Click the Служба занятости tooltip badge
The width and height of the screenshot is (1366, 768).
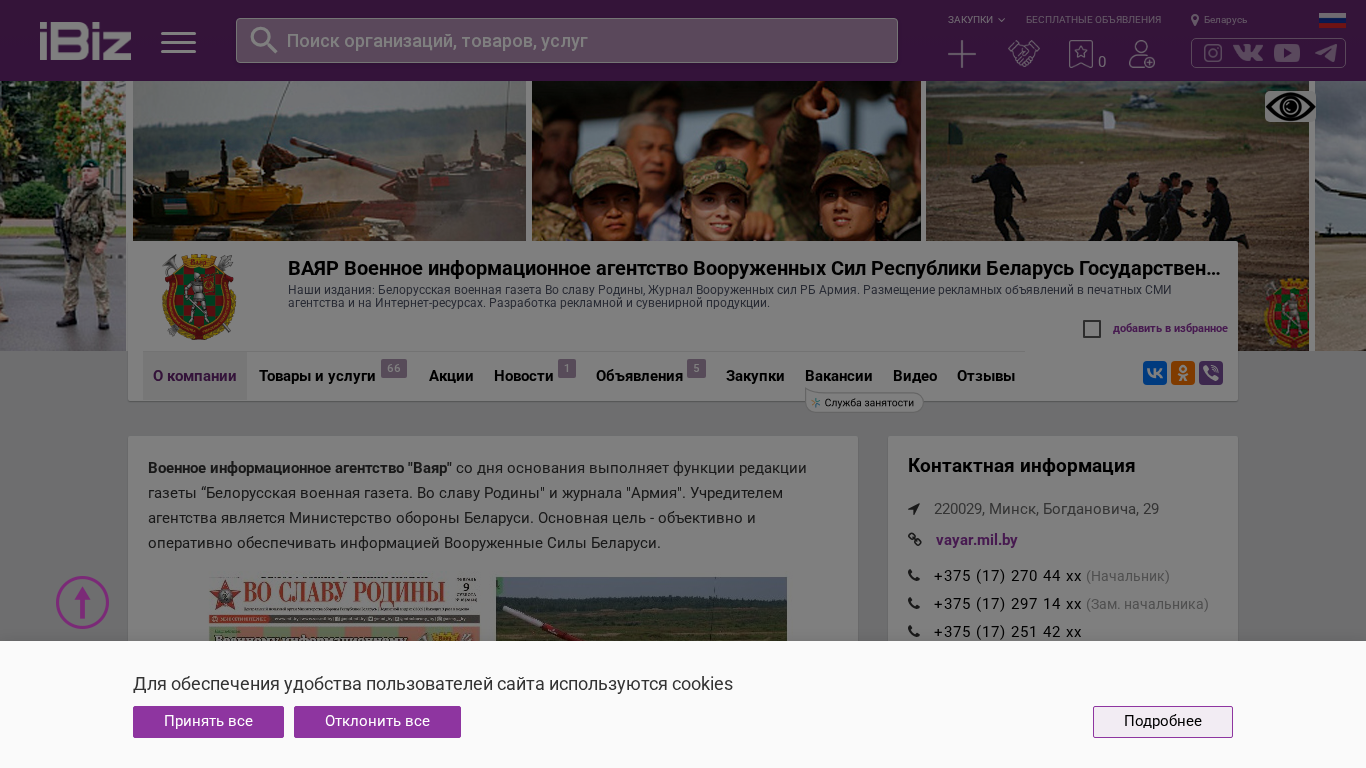864,402
